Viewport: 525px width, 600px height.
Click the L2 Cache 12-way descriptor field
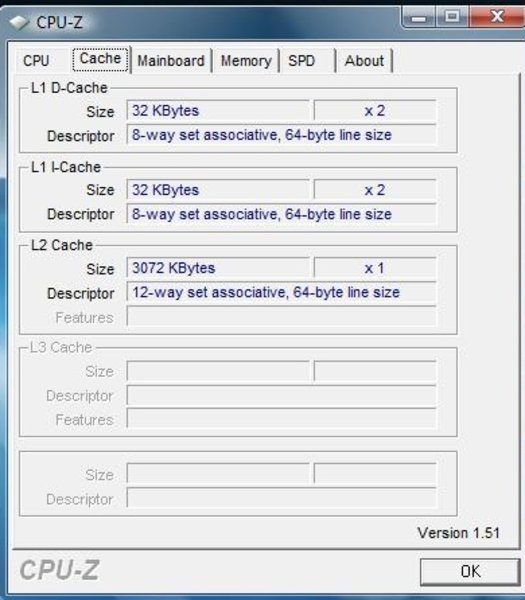[281, 292]
